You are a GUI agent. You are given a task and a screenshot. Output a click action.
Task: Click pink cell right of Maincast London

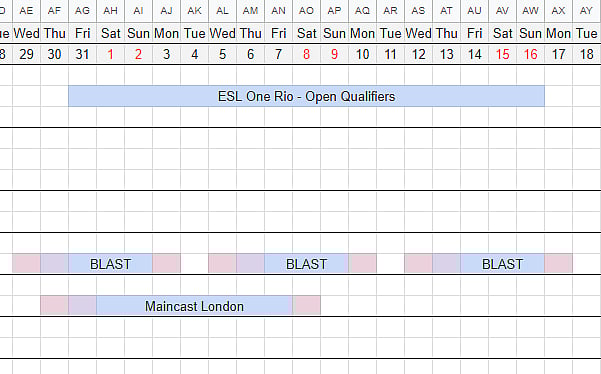(x=307, y=306)
